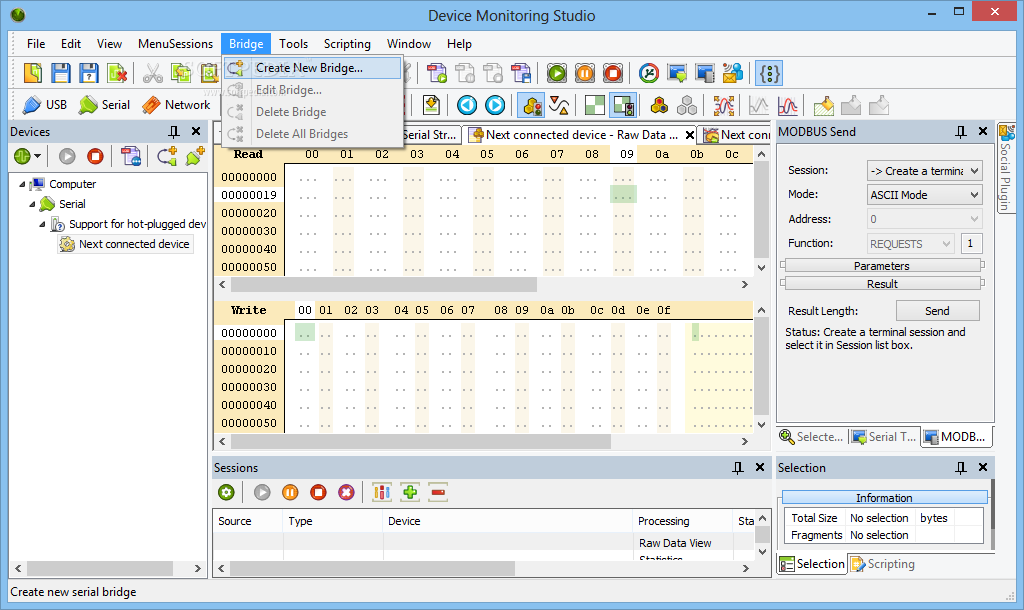Click the green checkerboard view icon
This screenshot has height=610, width=1024.
(x=594, y=105)
